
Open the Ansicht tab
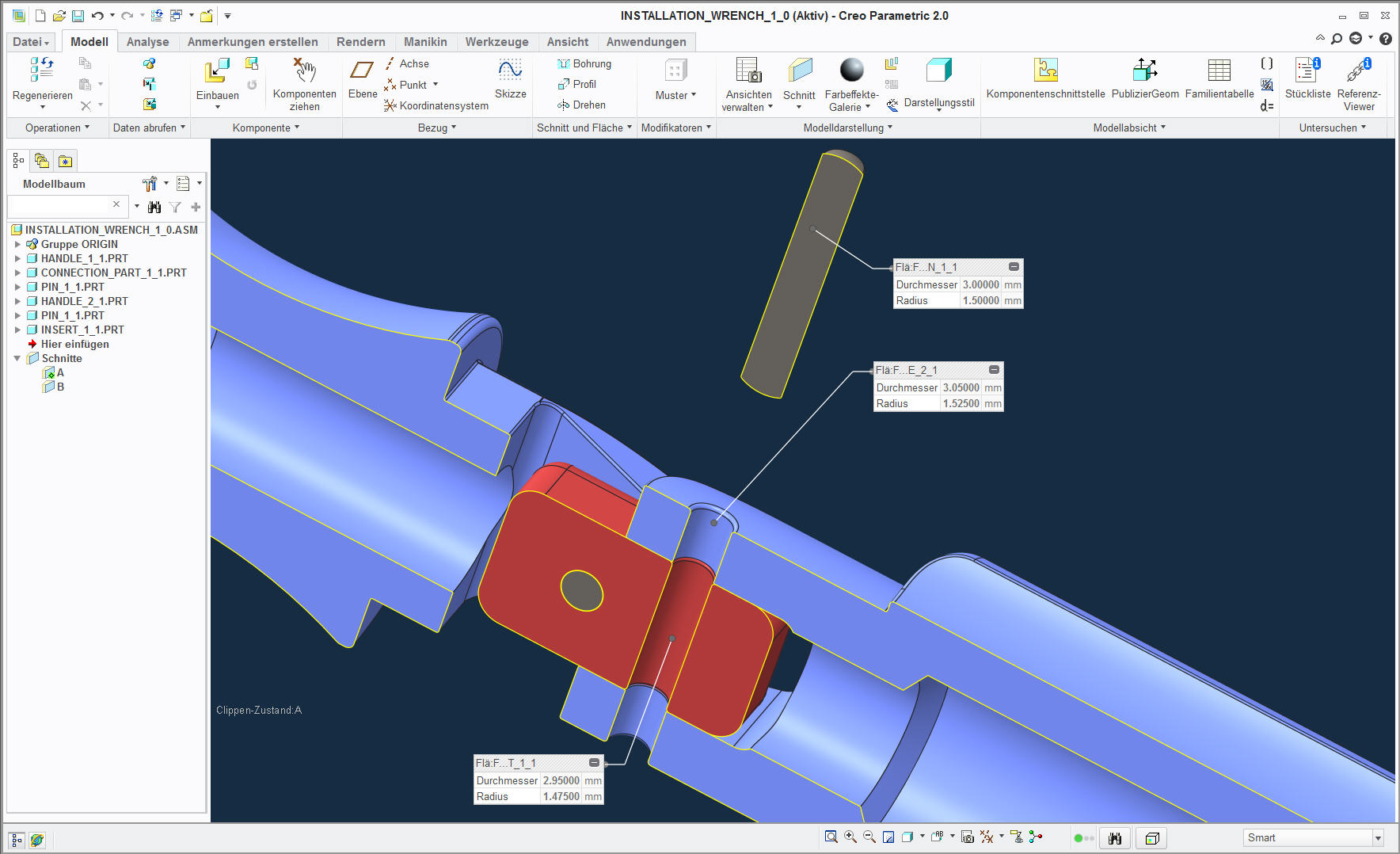pos(568,42)
